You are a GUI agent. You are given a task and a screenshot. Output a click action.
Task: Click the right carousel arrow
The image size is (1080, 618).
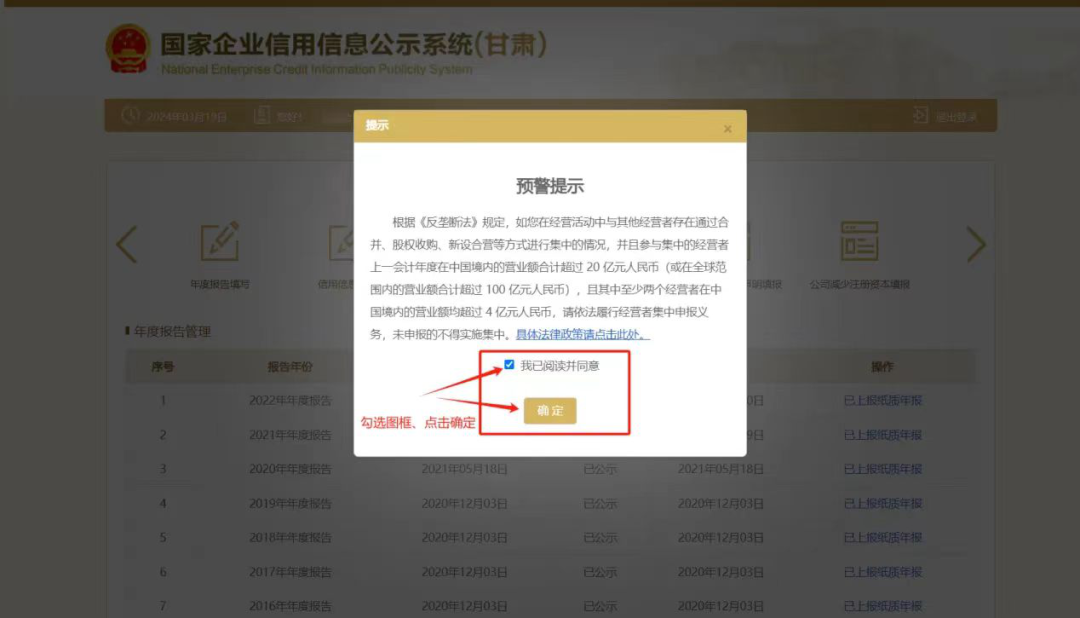[x=976, y=245]
